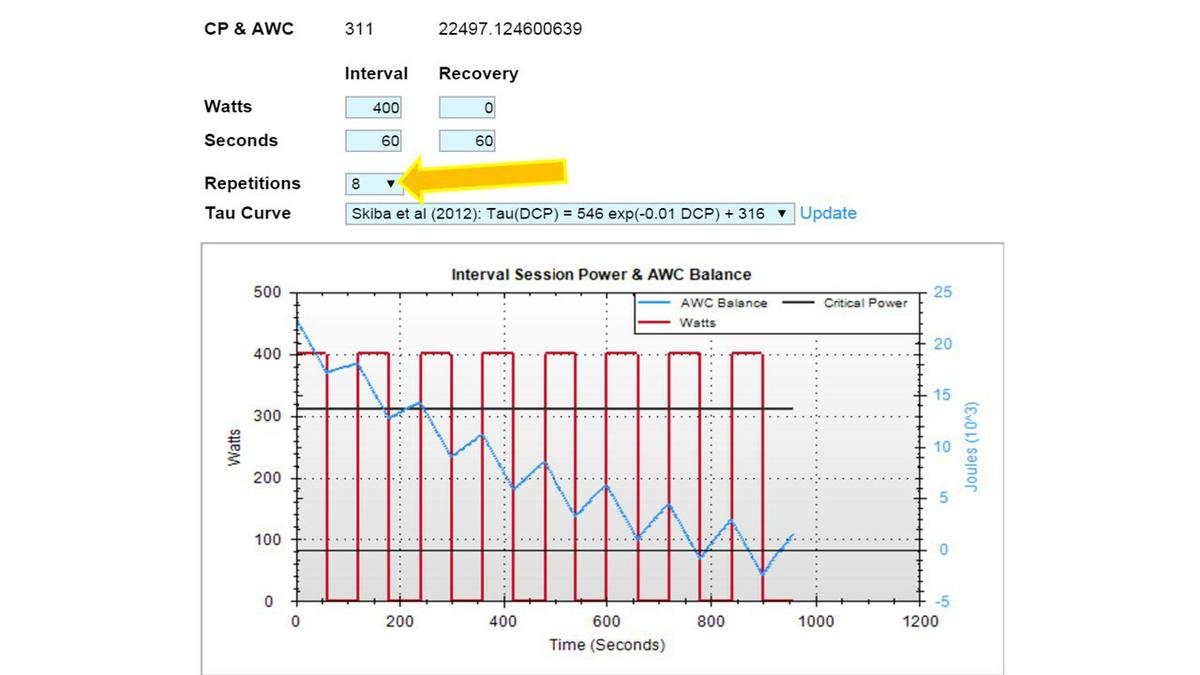Open the Repetitions dropdown
This screenshot has height=675, width=1200.
[373, 184]
